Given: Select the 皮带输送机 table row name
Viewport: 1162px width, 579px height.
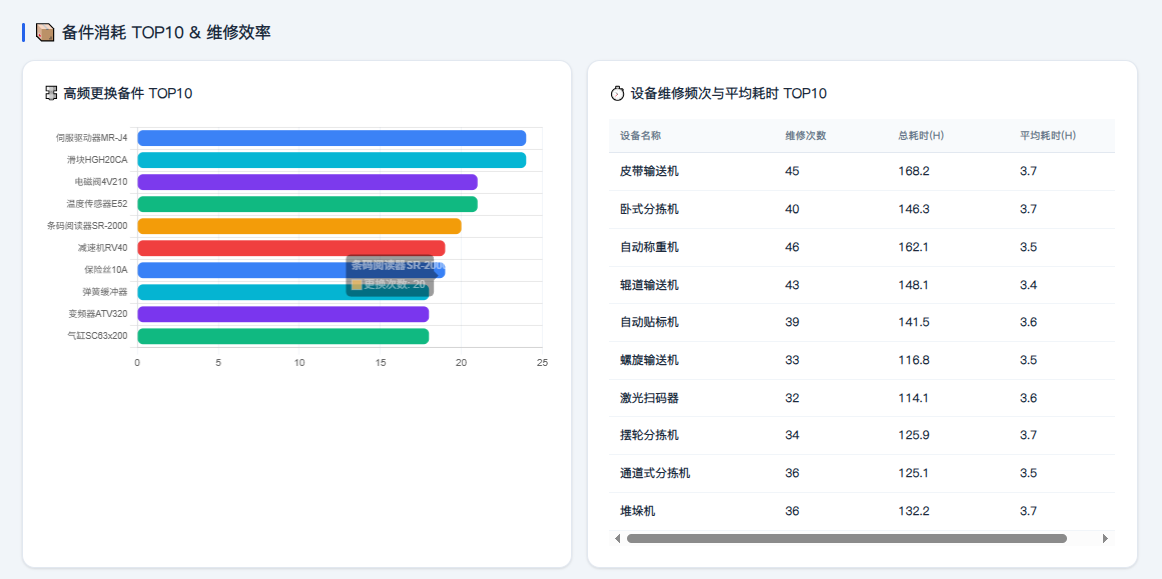Looking at the screenshot, I should [649, 171].
